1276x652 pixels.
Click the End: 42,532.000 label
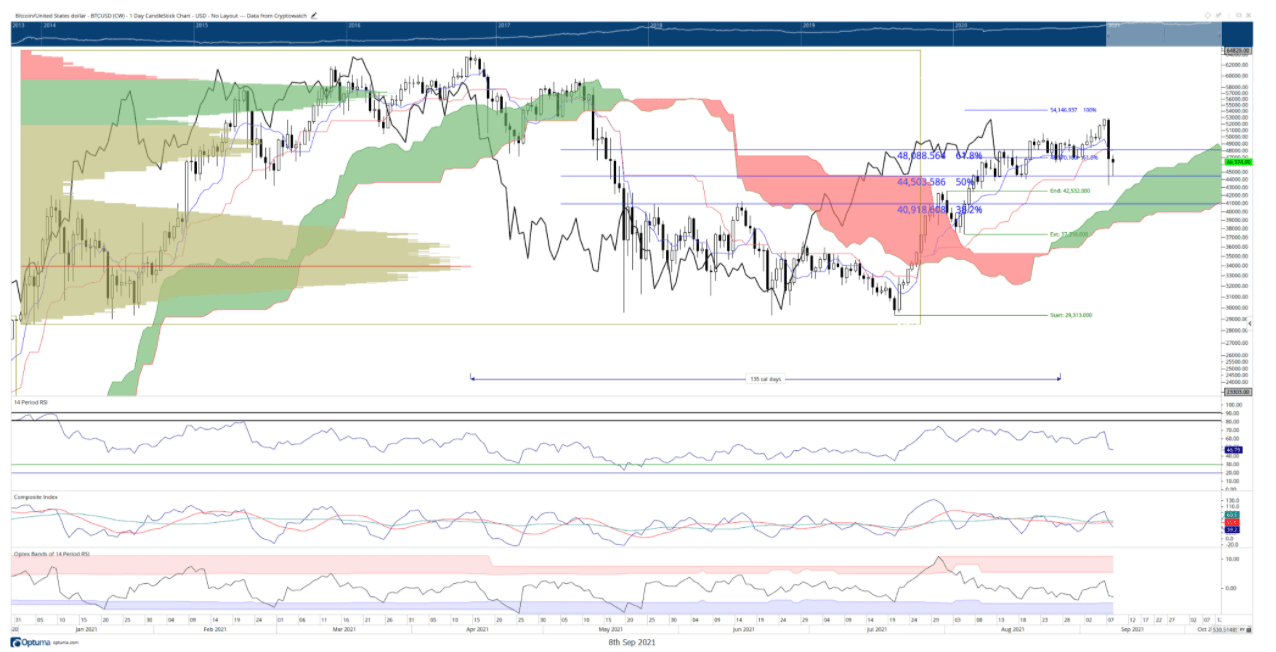(x=1069, y=190)
